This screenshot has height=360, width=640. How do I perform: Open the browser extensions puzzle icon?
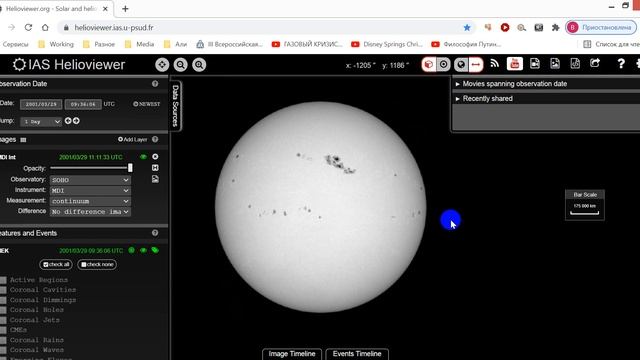555,27
